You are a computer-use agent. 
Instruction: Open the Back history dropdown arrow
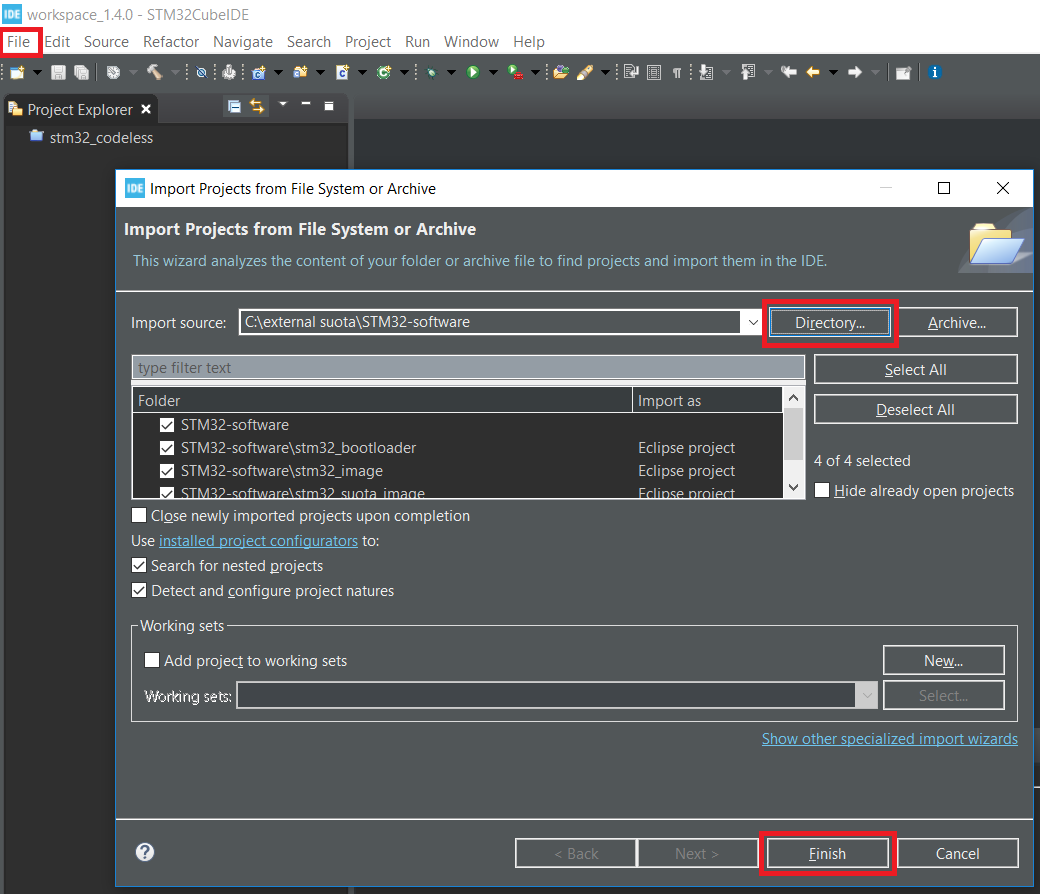tap(833, 72)
